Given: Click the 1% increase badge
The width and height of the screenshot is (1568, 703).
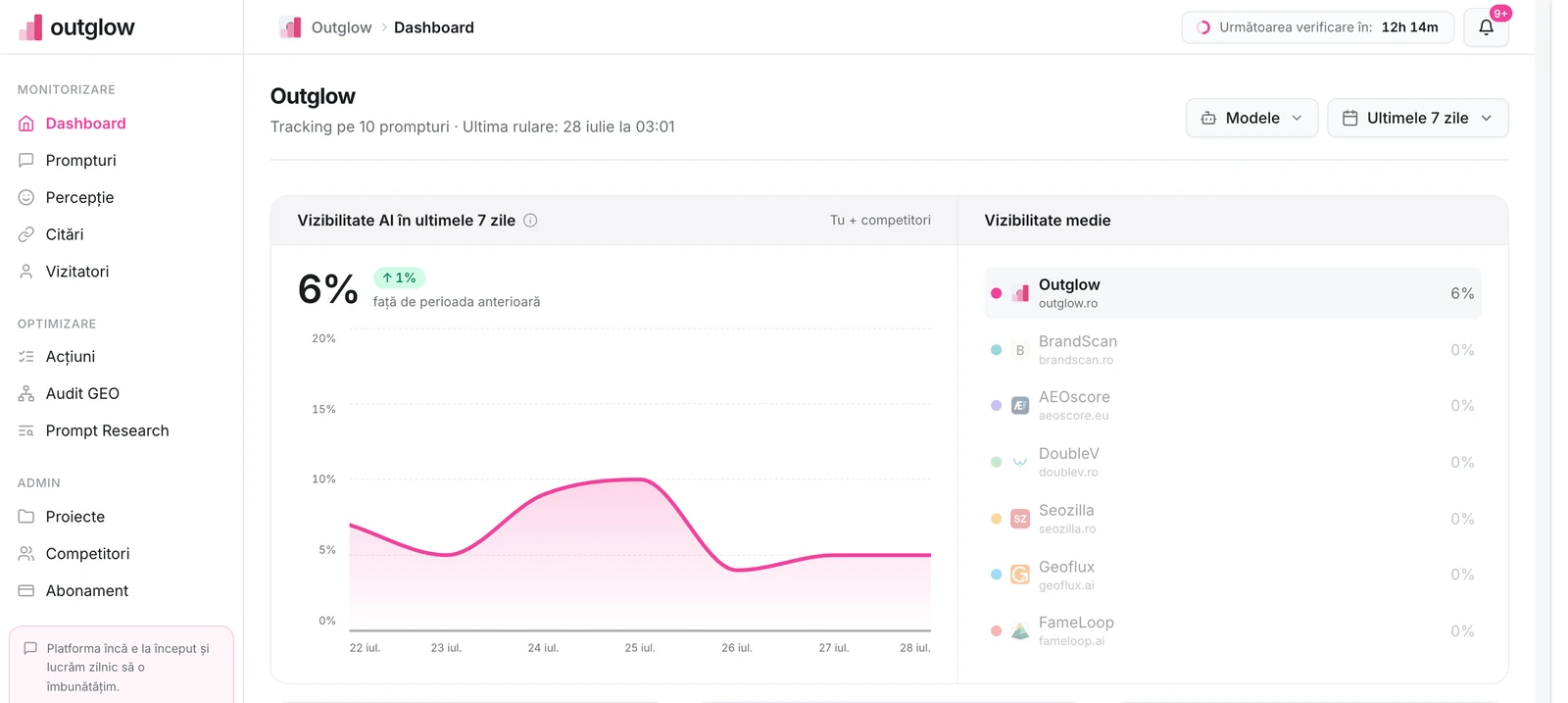Looking at the screenshot, I should coord(399,278).
